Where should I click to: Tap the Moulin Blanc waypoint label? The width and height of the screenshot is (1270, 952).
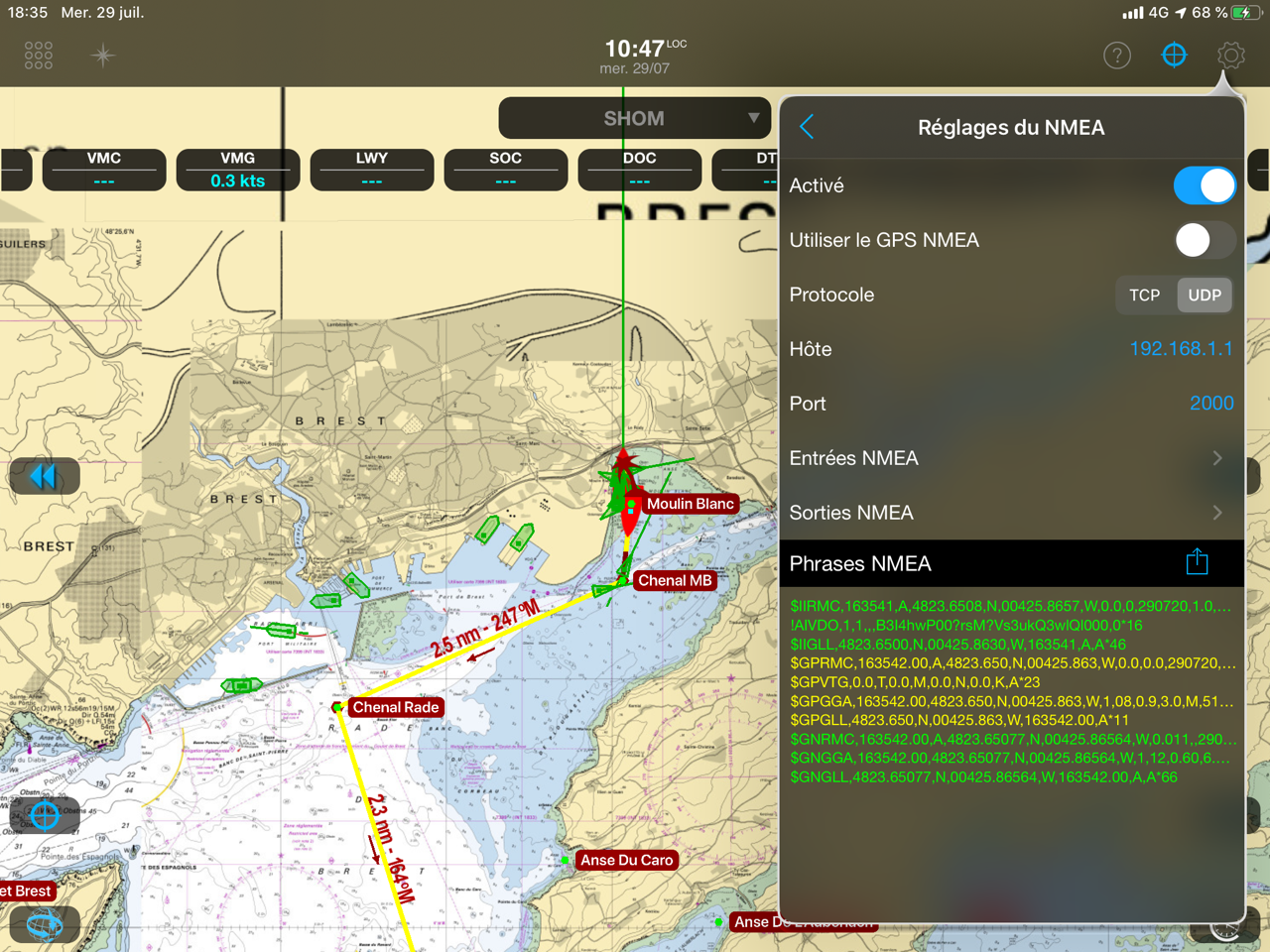click(690, 504)
